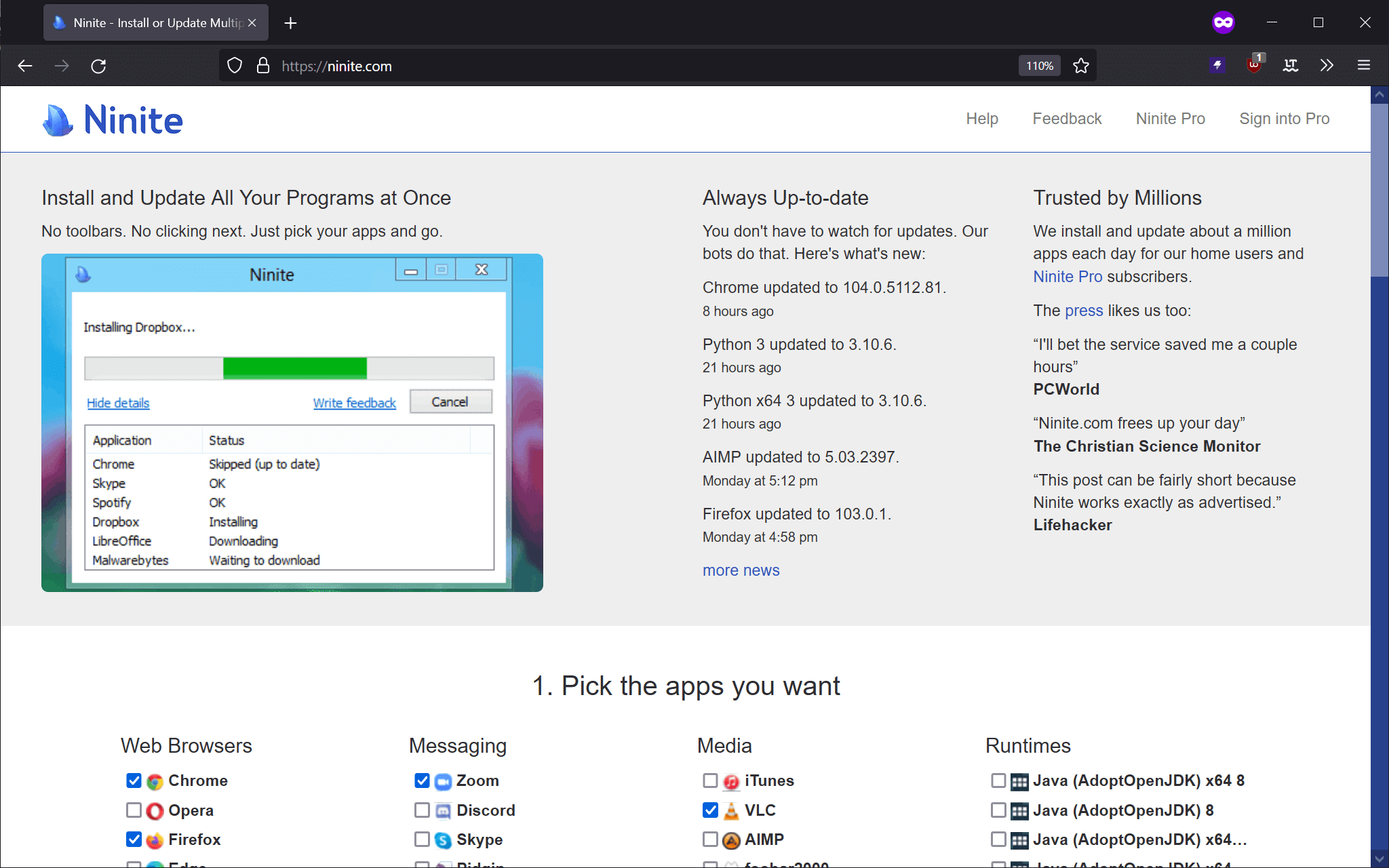
Task: Check the Opera checkbox
Action: coord(134,810)
